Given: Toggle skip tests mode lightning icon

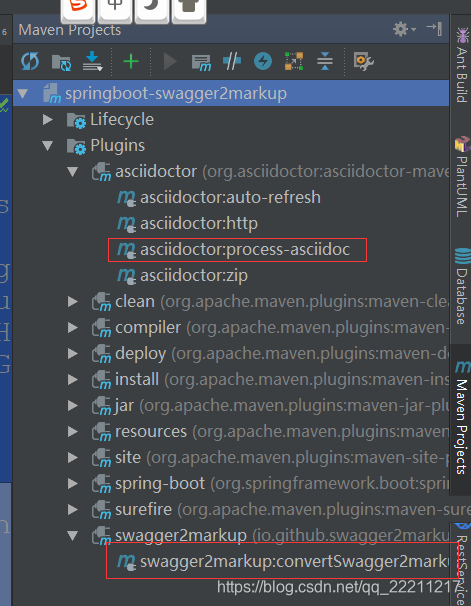Looking at the screenshot, I should pyautogui.click(x=263, y=61).
